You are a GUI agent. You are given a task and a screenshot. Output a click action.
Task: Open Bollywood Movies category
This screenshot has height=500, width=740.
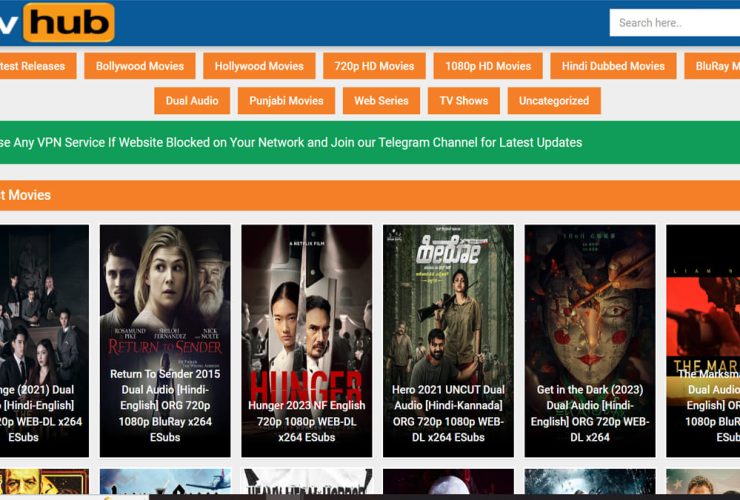pyautogui.click(x=140, y=66)
